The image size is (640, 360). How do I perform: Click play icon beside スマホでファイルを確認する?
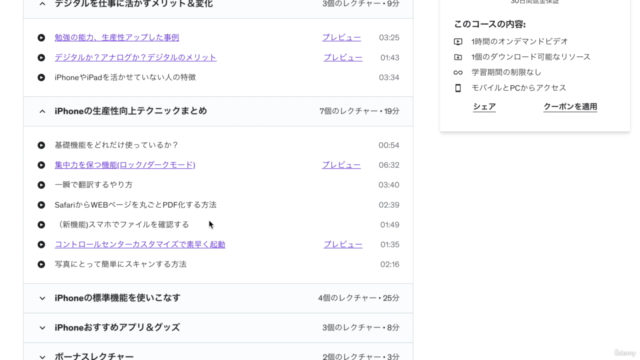pyautogui.click(x=41, y=225)
